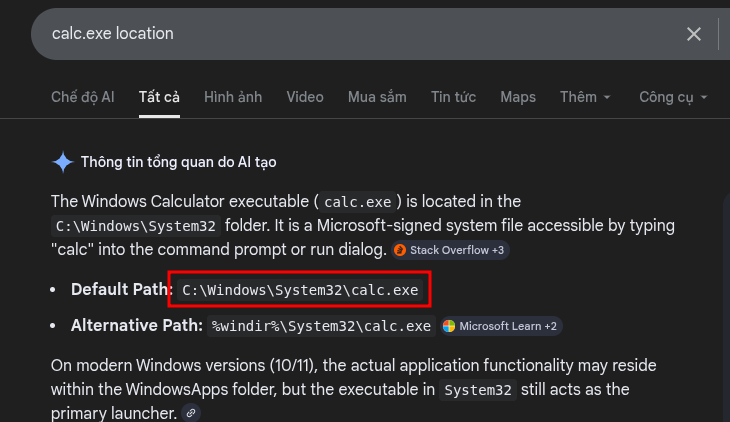This screenshot has width=730, height=422.
Task: Open the Maps tab
Action: (518, 97)
